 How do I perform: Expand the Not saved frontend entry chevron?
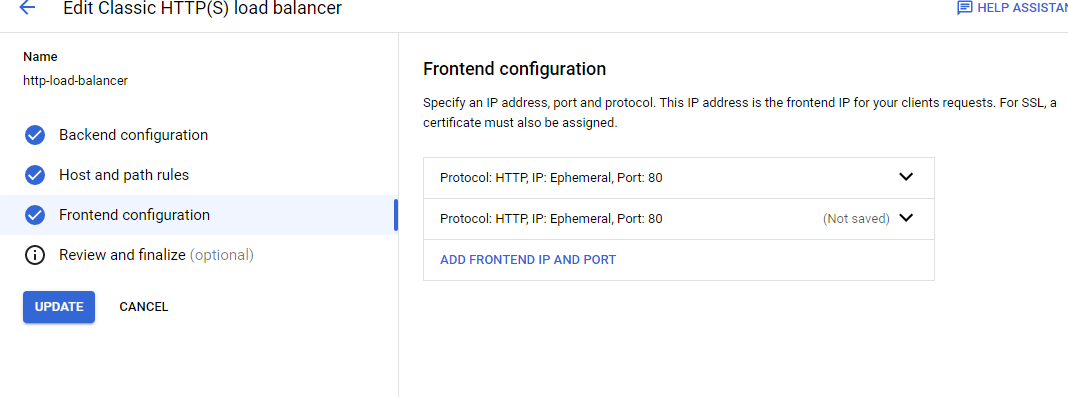905,219
